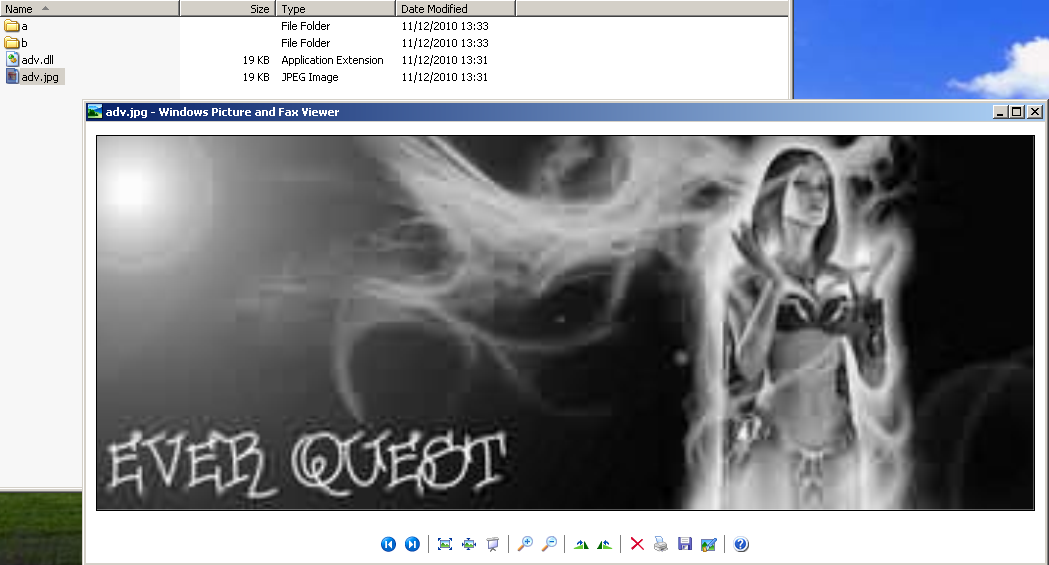Click the Best Fit icon

click(445, 544)
